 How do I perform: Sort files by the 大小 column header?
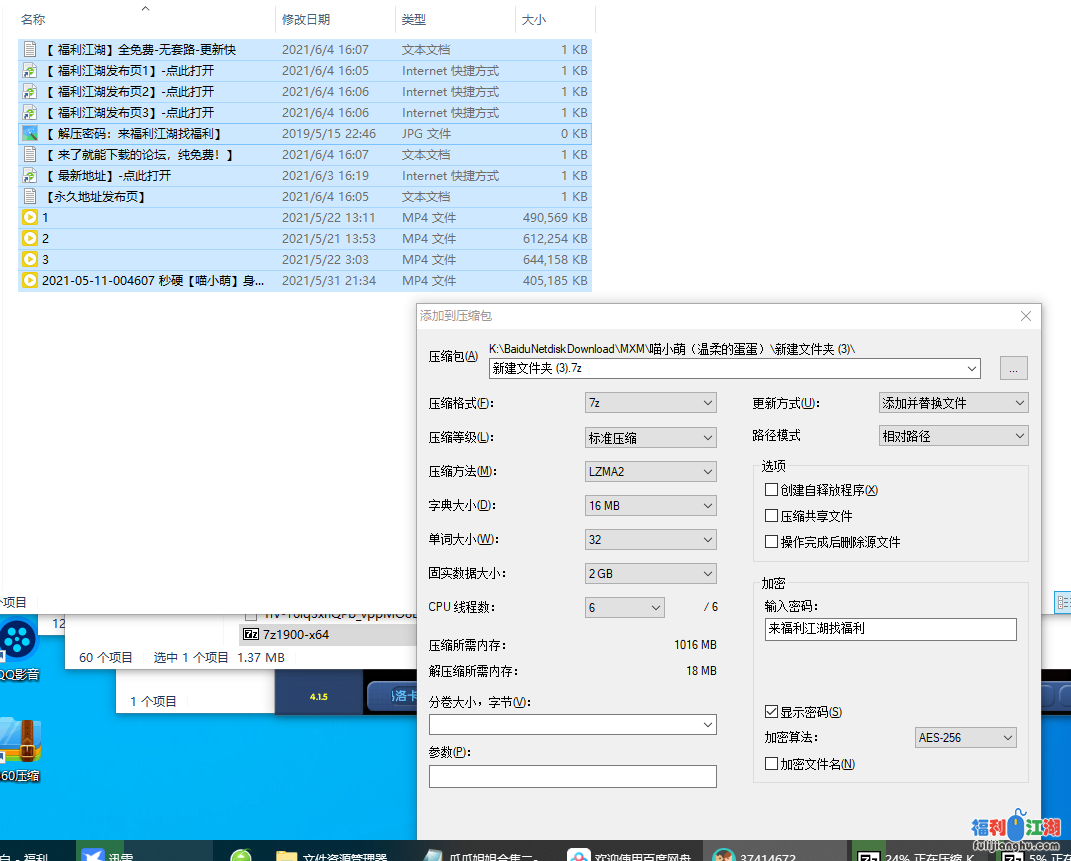(534, 19)
